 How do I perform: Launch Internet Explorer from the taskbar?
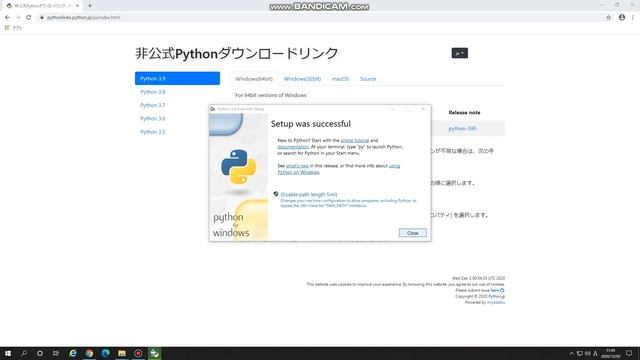73,353
